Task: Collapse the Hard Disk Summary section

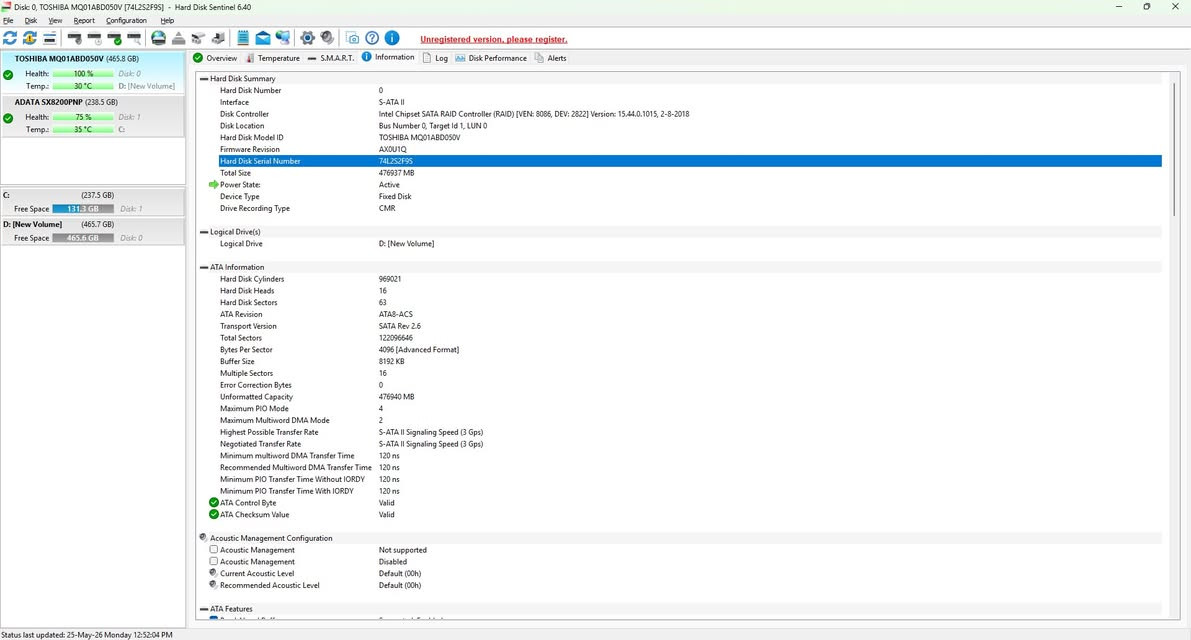Action: [x=204, y=79]
